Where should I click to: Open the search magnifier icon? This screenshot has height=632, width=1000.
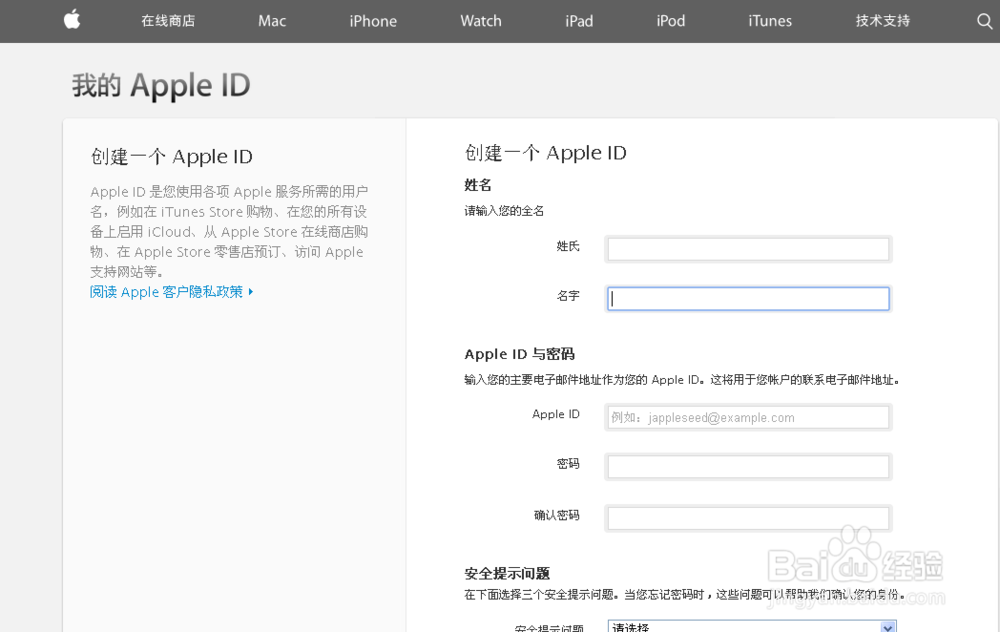click(984, 21)
